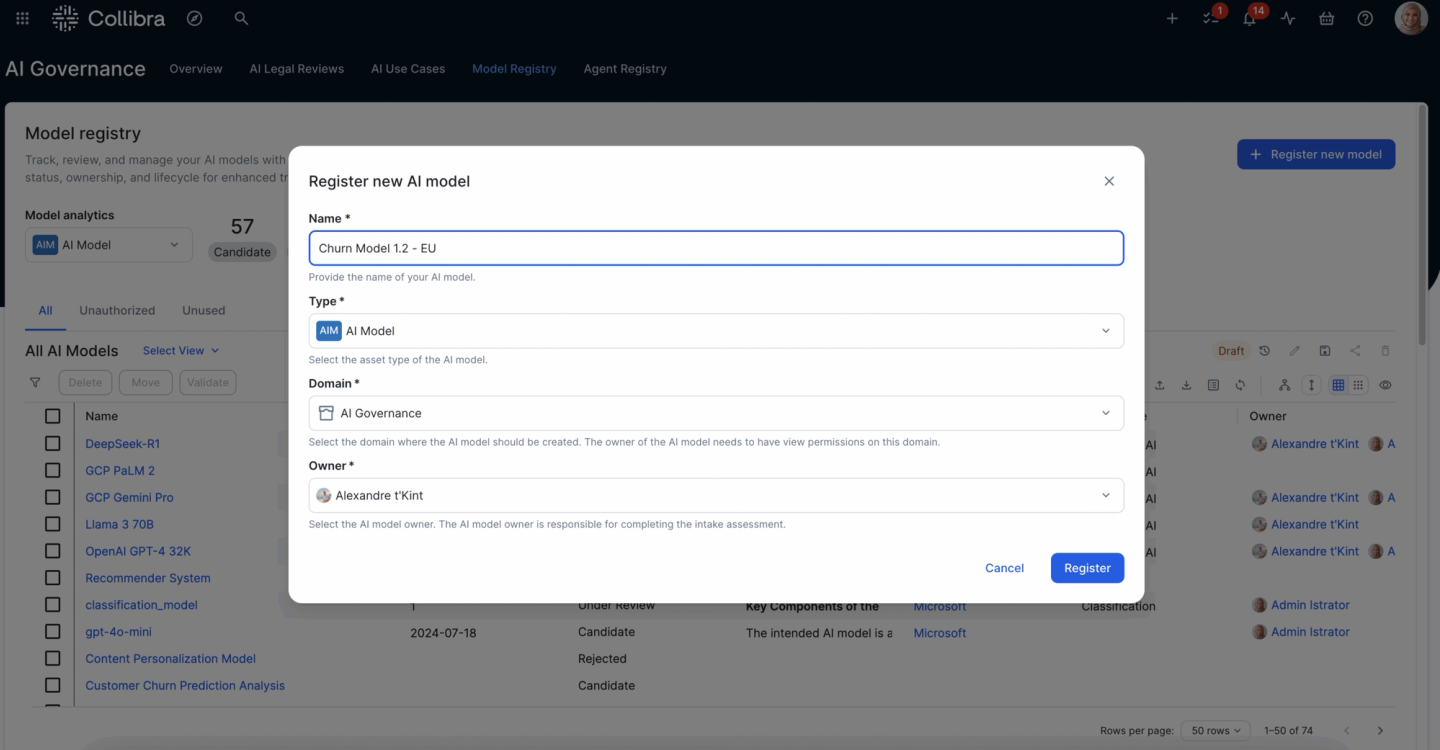Export the model list with the upload icon
Viewport: 1440px width, 750px height.
point(1159,384)
